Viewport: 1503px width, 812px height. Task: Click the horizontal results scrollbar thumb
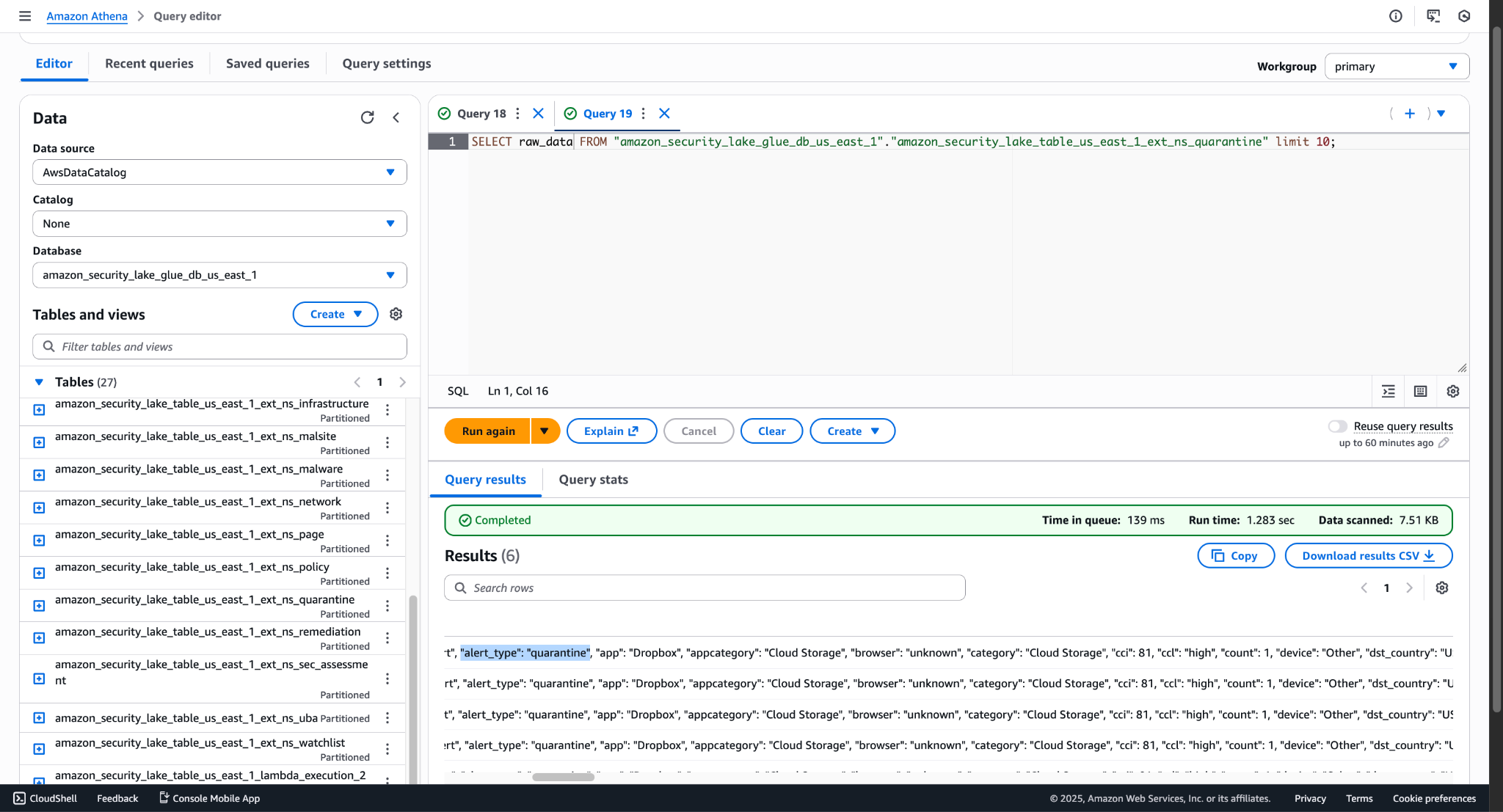563,777
